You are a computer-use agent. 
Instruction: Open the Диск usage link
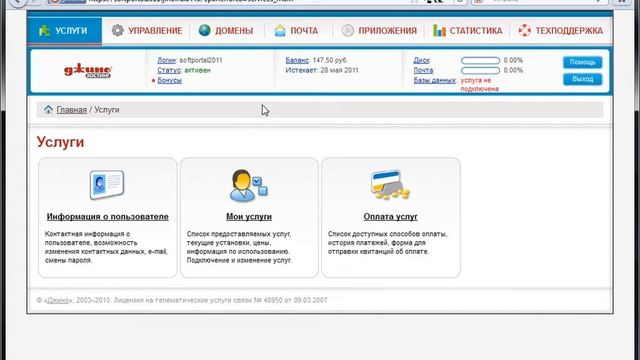click(422, 60)
